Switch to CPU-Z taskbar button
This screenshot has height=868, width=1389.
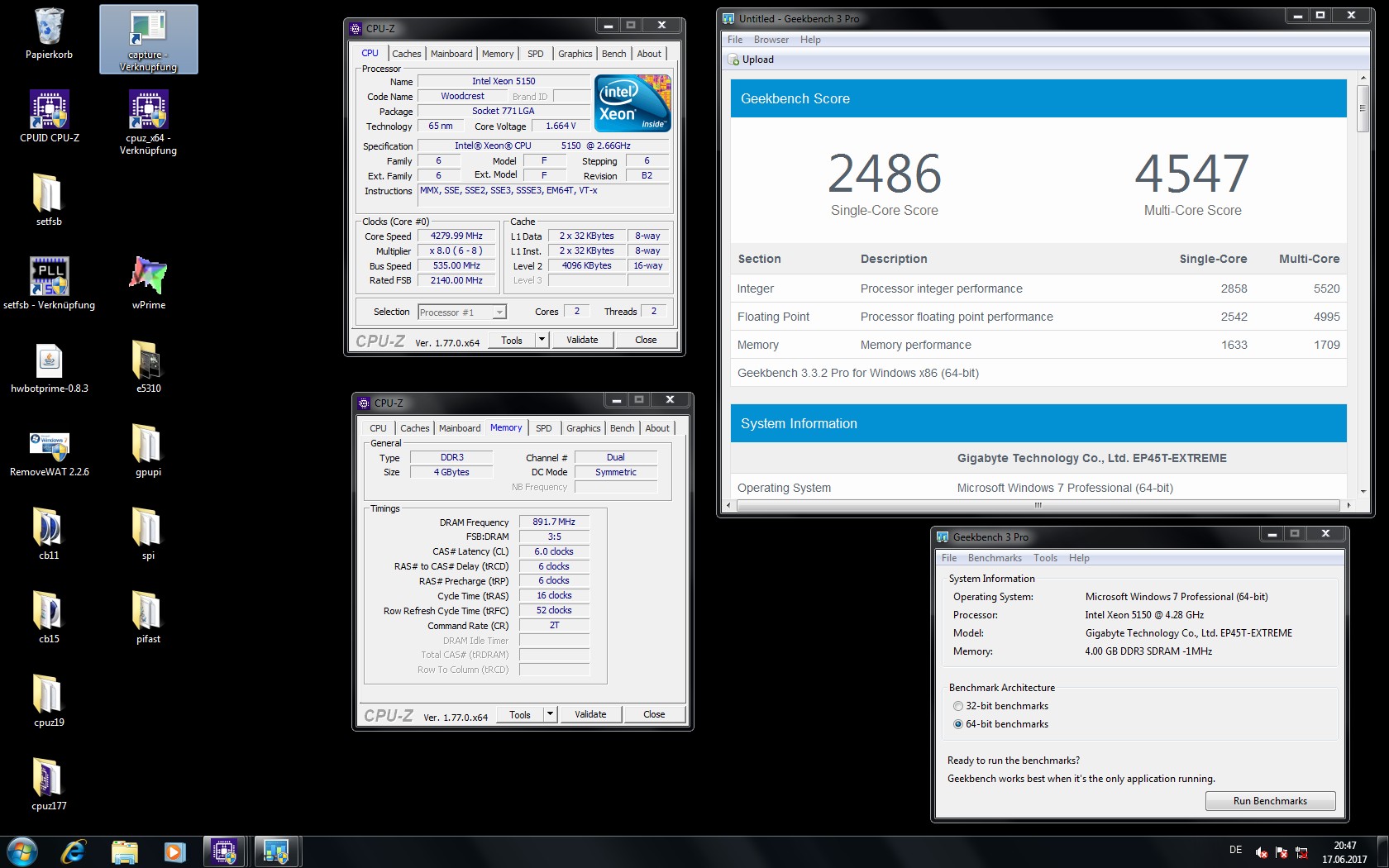[x=224, y=851]
